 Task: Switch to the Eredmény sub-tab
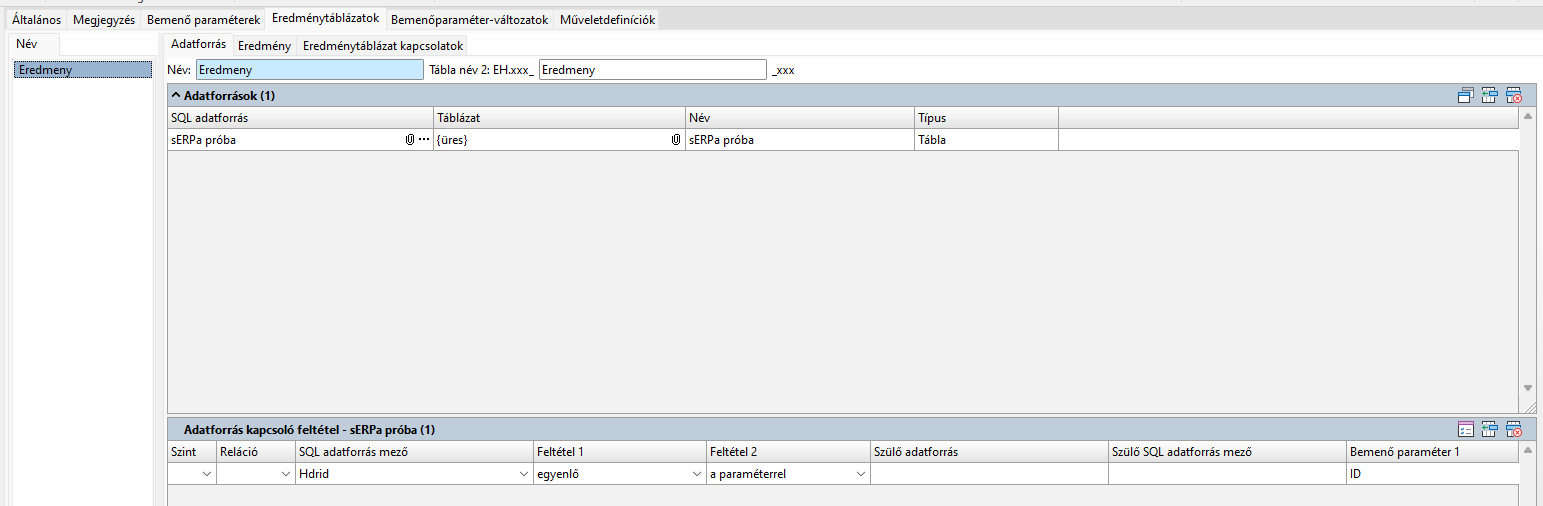coord(264,46)
